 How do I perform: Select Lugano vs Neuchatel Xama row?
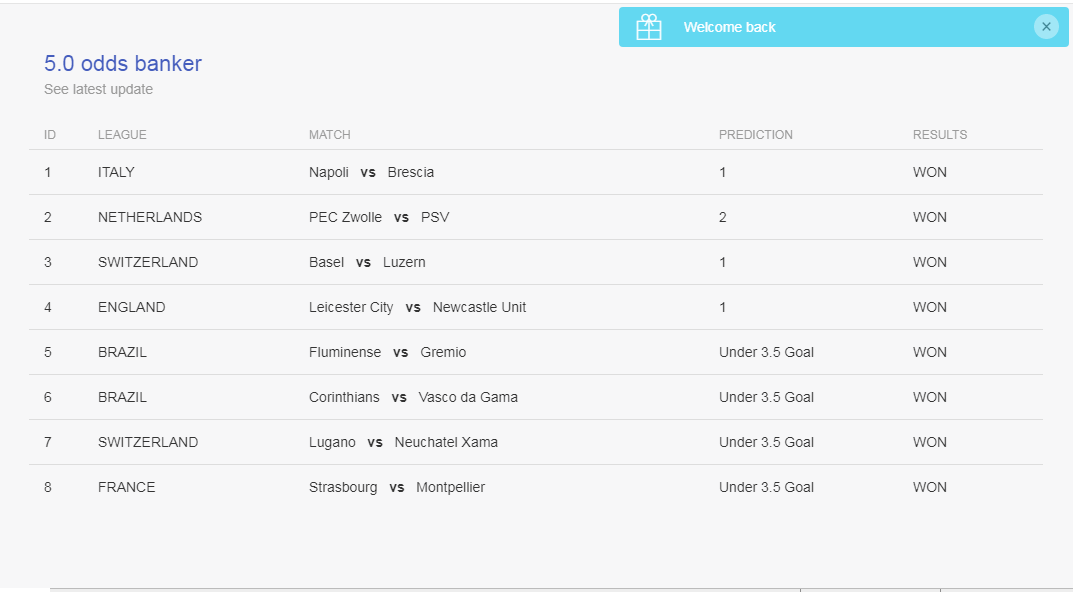pyautogui.click(x=536, y=443)
